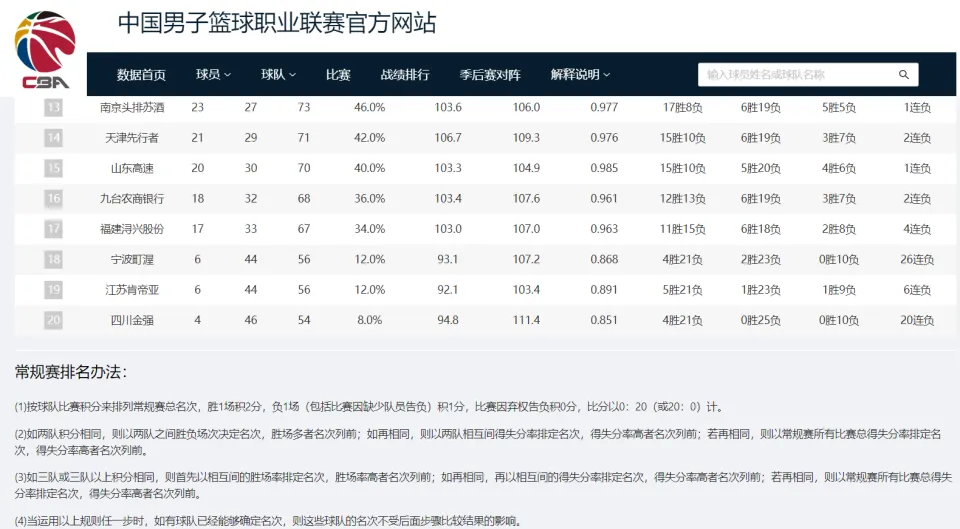Open team 宁波町渥
960x529 pixels.
(132, 259)
